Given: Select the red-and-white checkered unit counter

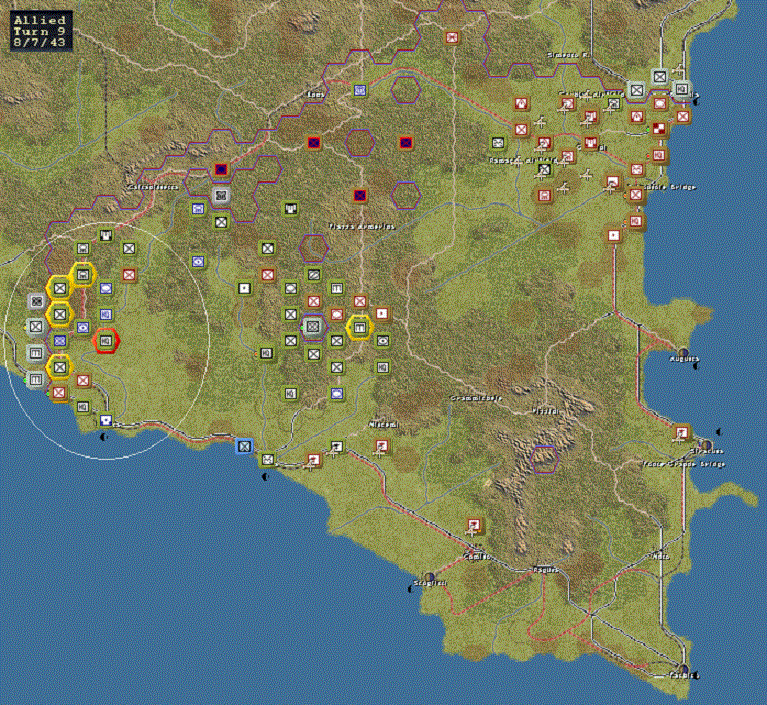Looking at the screenshot, I should (659, 129).
